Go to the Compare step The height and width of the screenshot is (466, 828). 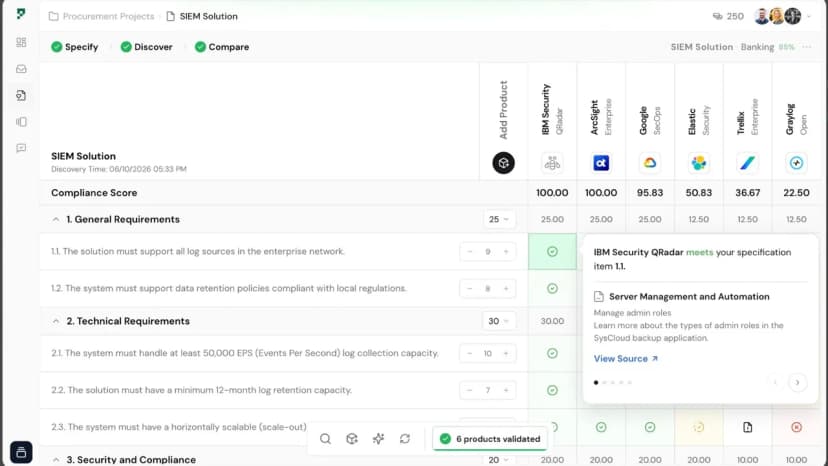click(x=222, y=47)
